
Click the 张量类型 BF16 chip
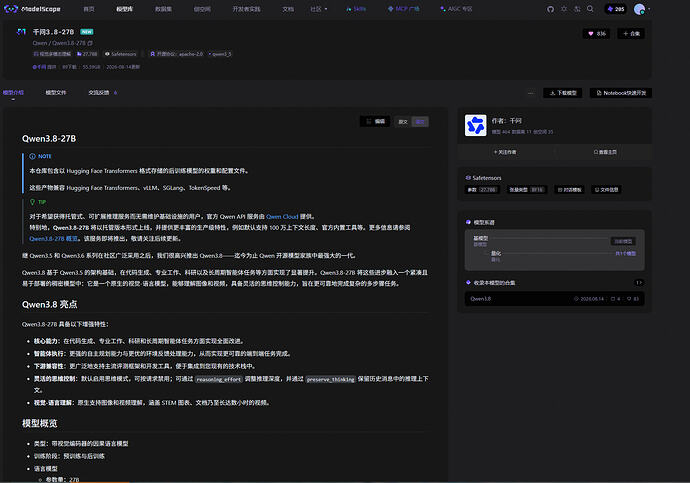point(527,190)
